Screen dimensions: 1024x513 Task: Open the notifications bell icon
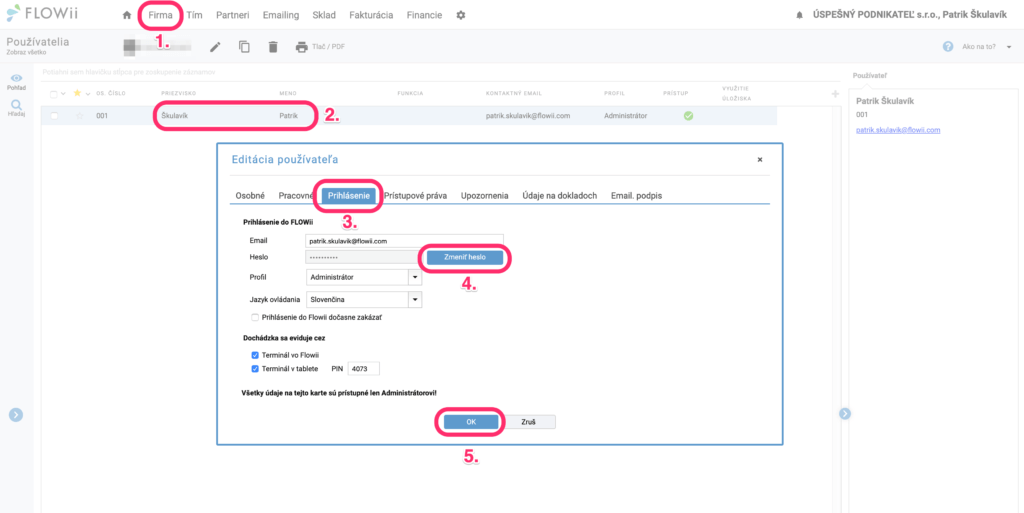click(x=799, y=16)
